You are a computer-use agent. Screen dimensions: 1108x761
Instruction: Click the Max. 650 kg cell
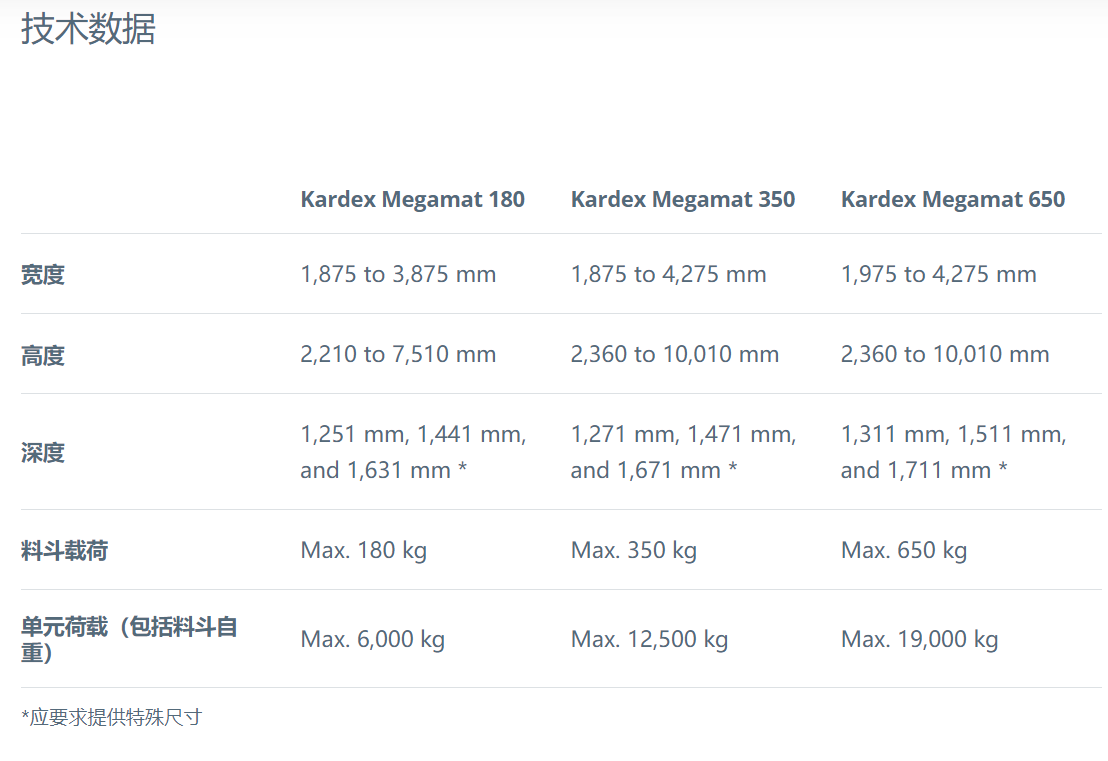904,550
